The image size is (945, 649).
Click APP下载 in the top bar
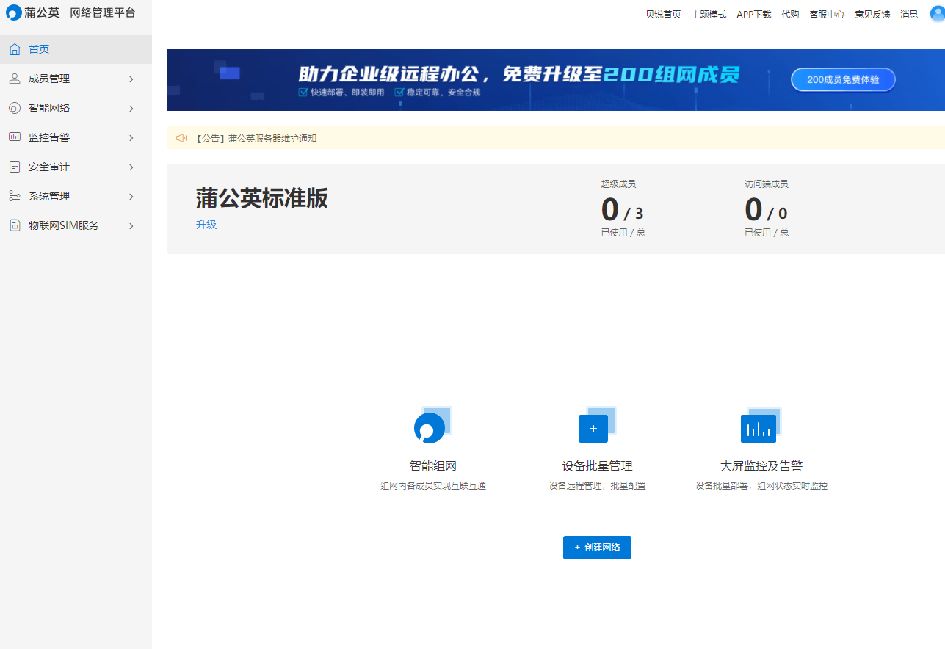[753, 14]
